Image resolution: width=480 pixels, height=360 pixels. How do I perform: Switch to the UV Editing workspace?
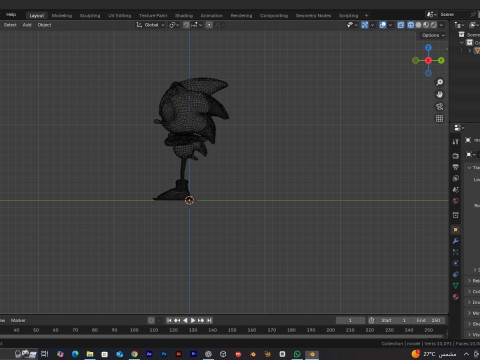119,16
